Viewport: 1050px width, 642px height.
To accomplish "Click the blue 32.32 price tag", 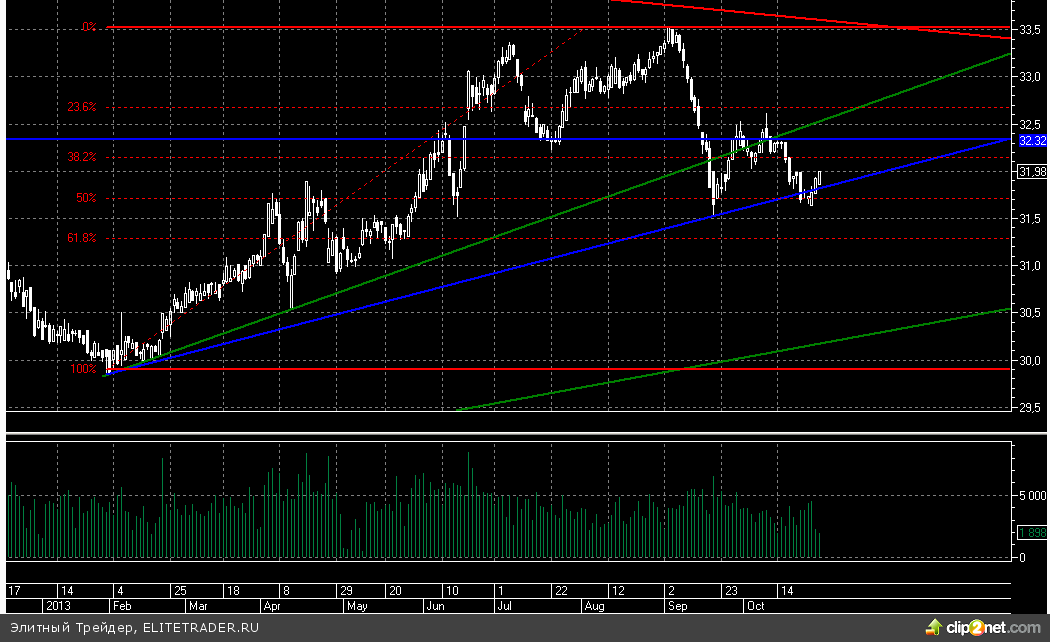I will (1032, 141).
